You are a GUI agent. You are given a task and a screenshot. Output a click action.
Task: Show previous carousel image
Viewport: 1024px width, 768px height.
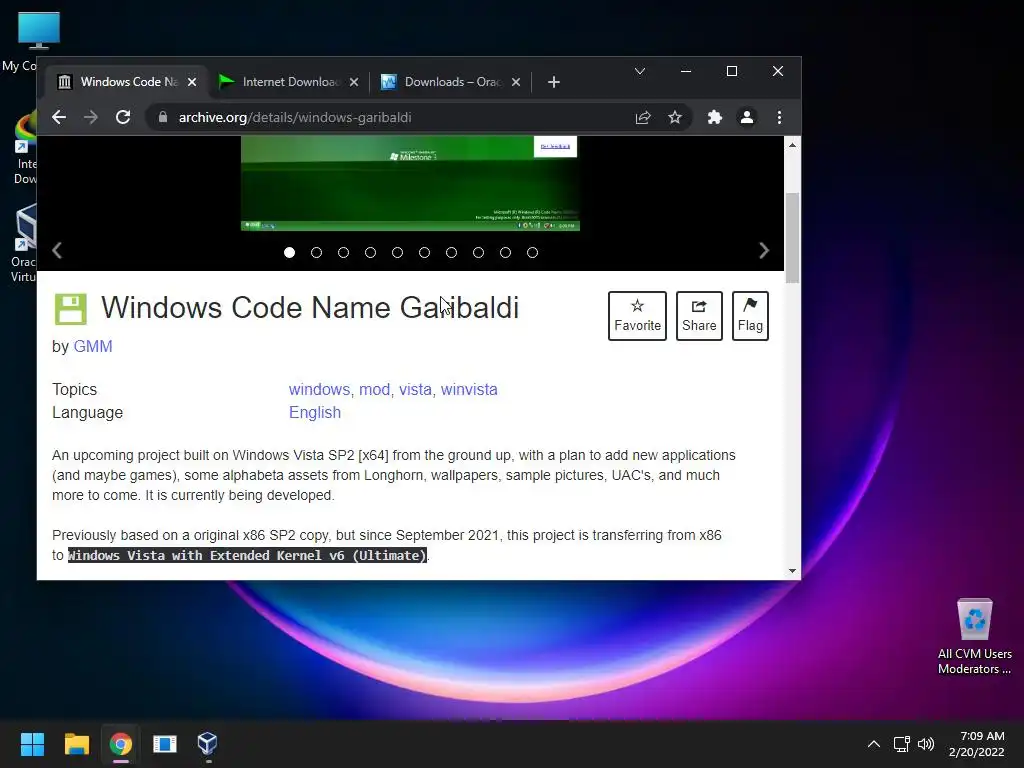pos(57,251)
